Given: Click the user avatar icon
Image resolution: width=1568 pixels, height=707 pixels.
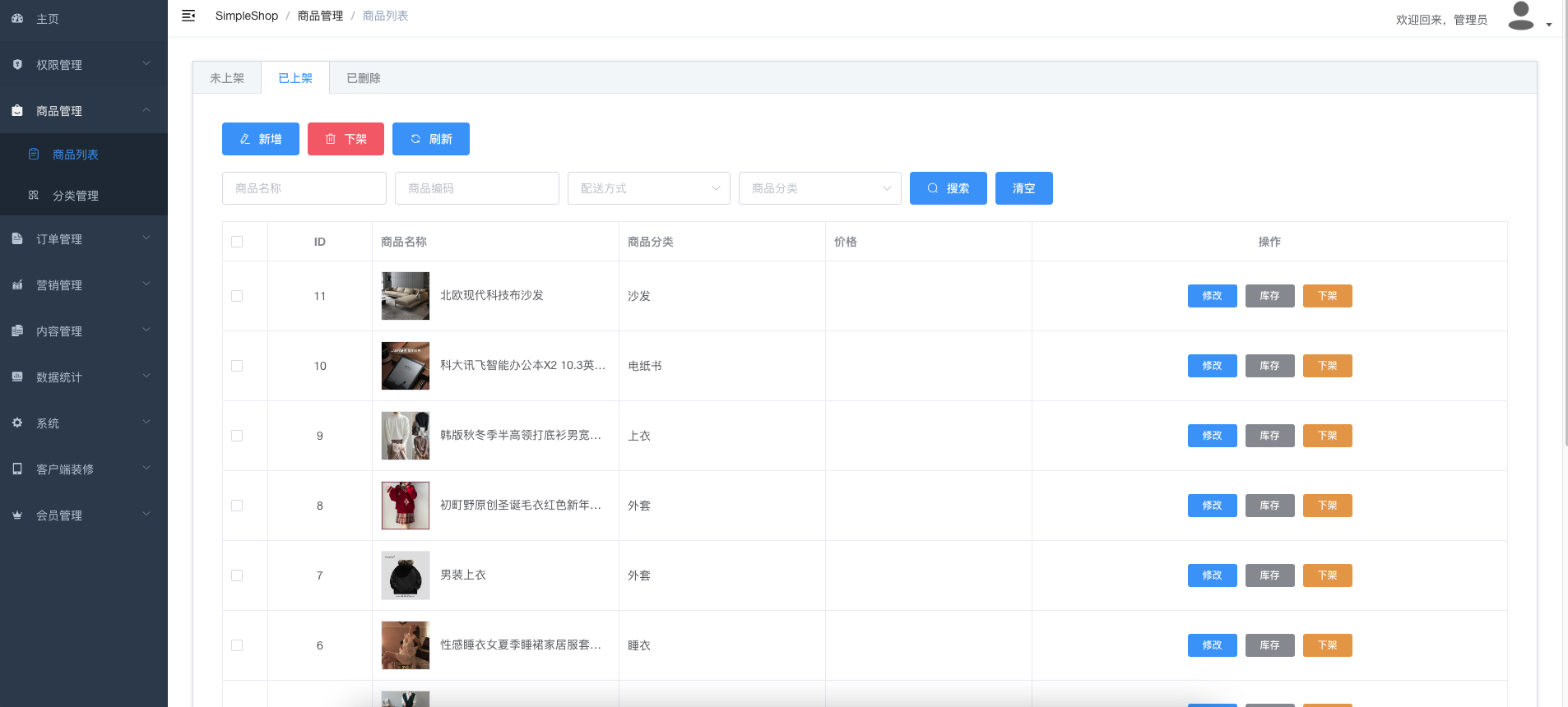Looking at the screenshot, I should click(x=1521, y=16).
